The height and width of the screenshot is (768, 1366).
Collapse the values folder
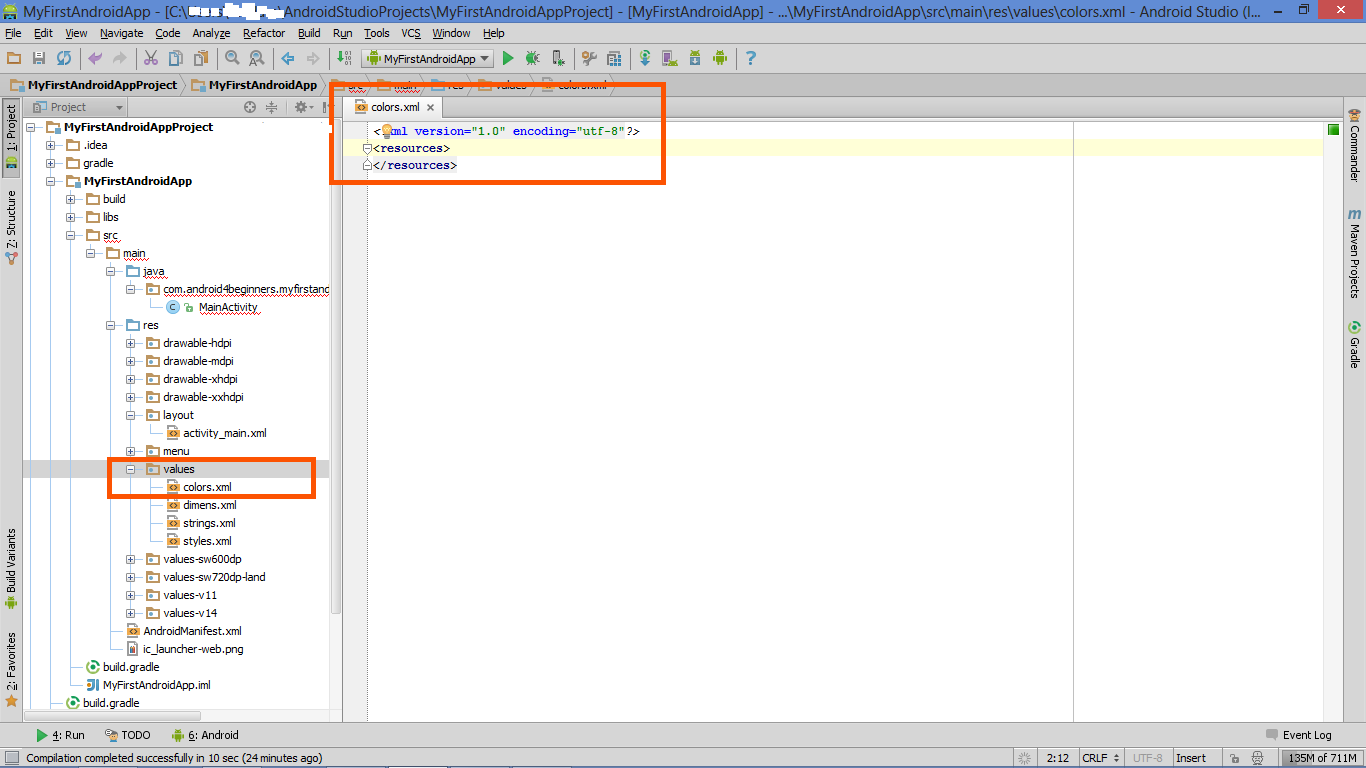(x=131, y=469)
